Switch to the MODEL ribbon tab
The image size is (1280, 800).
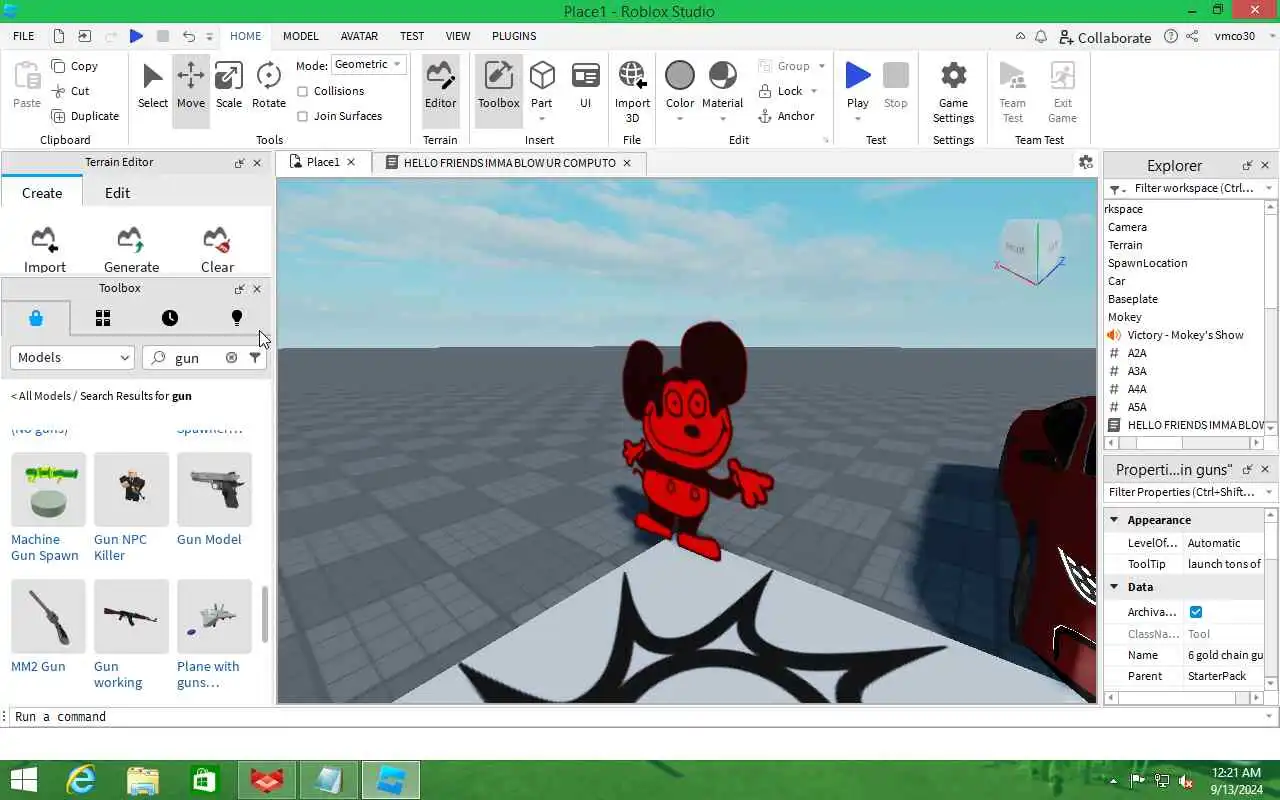pyautogui.click(x=300, y=36)
